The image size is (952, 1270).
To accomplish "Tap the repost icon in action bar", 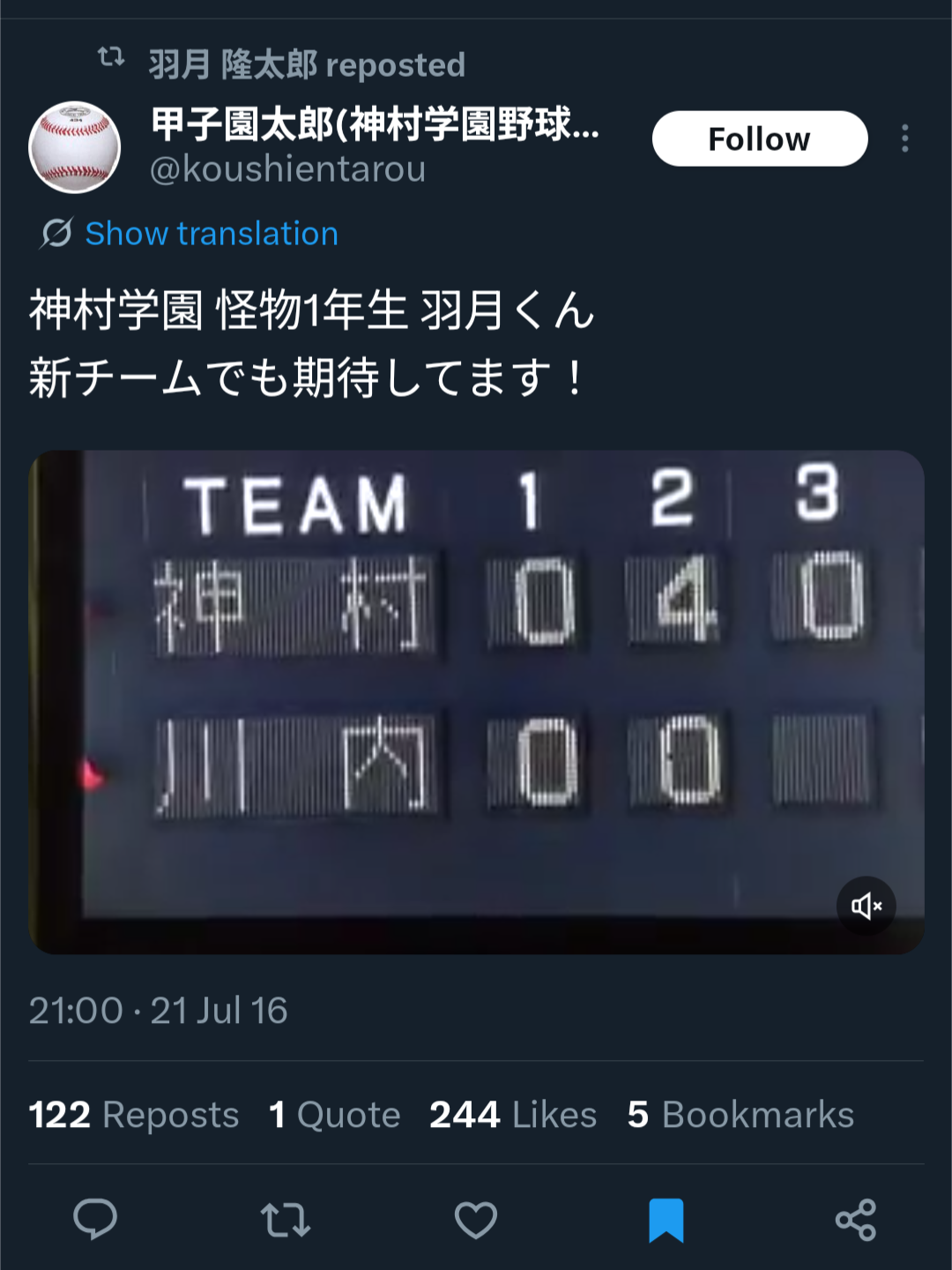I will (286, 1221).
